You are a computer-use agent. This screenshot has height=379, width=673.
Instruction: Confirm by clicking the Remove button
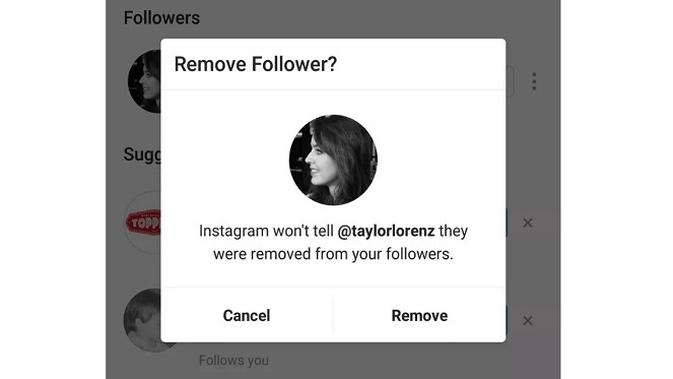(419, 315)
